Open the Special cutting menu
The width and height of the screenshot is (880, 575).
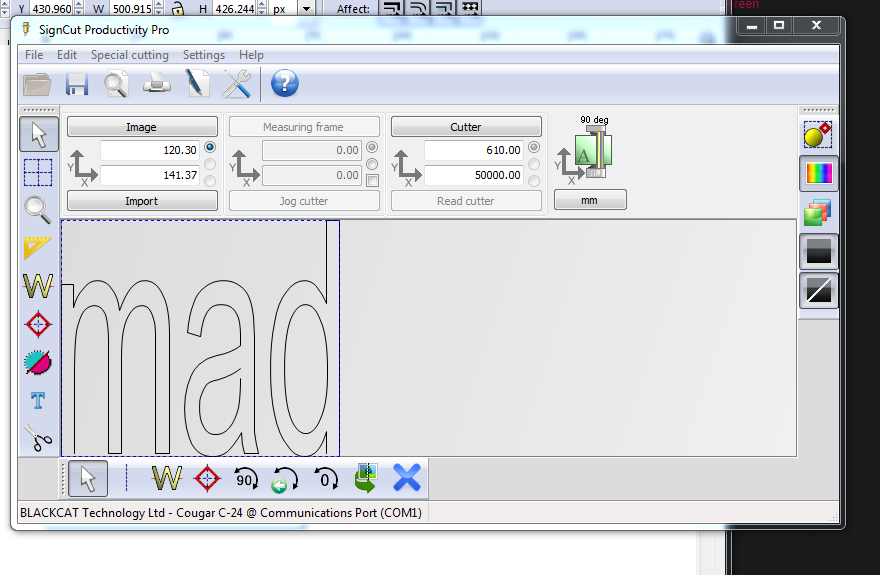tap(130, 55)
